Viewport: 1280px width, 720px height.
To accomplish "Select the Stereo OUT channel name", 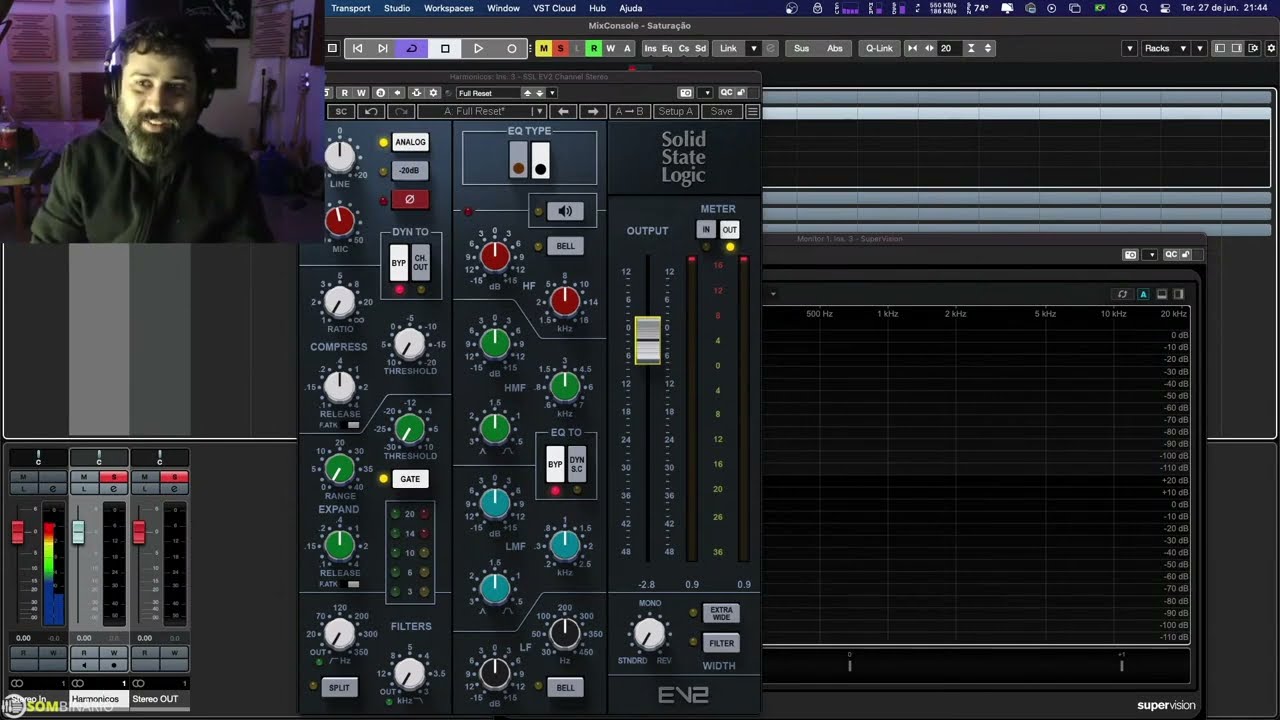I will 155,699.
